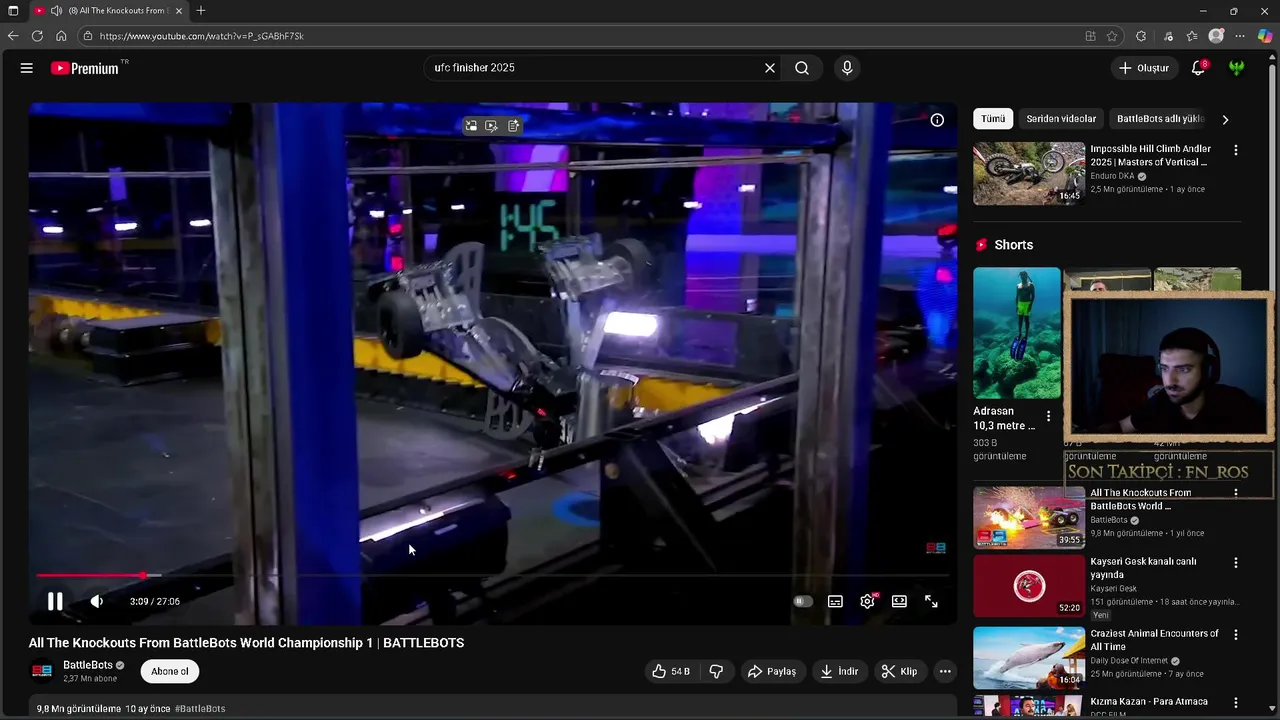1280x720 pixels.
Task: Select the Tümü filter chip
Action: pyautogui.click(x=993, y=119)
